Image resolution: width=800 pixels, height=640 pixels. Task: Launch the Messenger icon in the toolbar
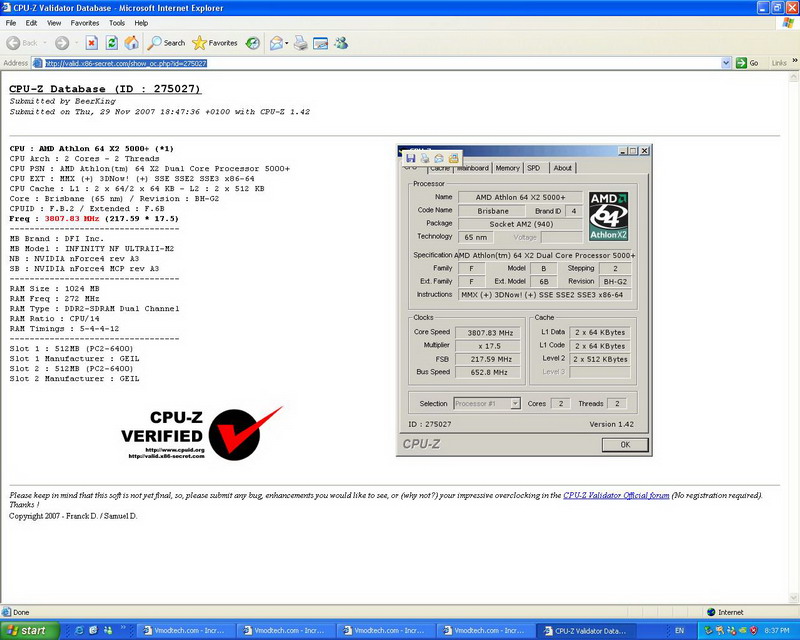[341, 43]
